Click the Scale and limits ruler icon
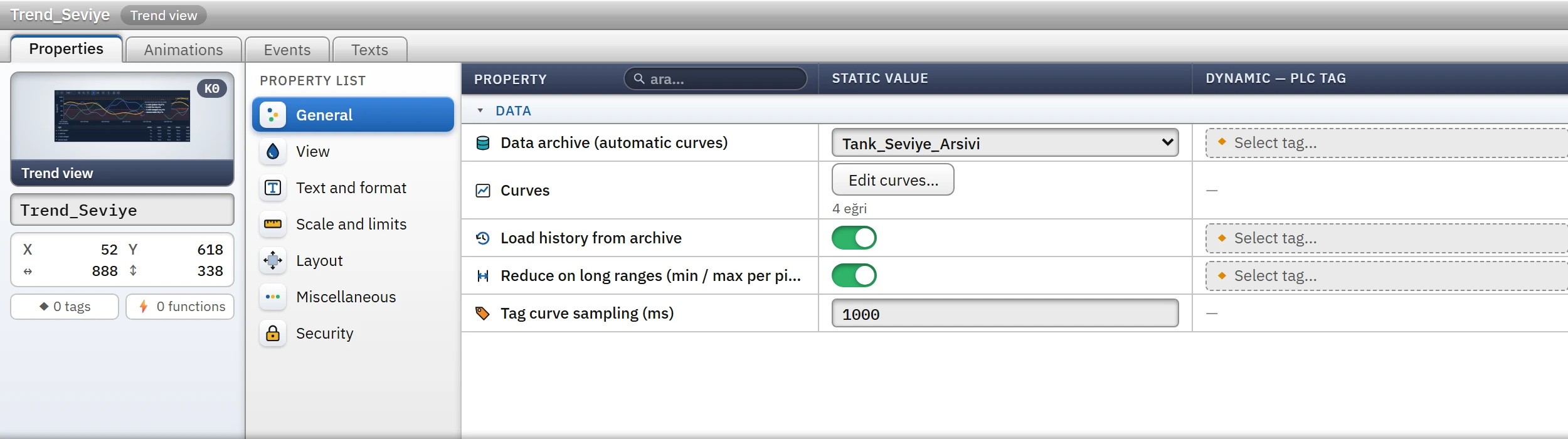1568x439 pixels. pyautogui.click(x=273, y=224)
